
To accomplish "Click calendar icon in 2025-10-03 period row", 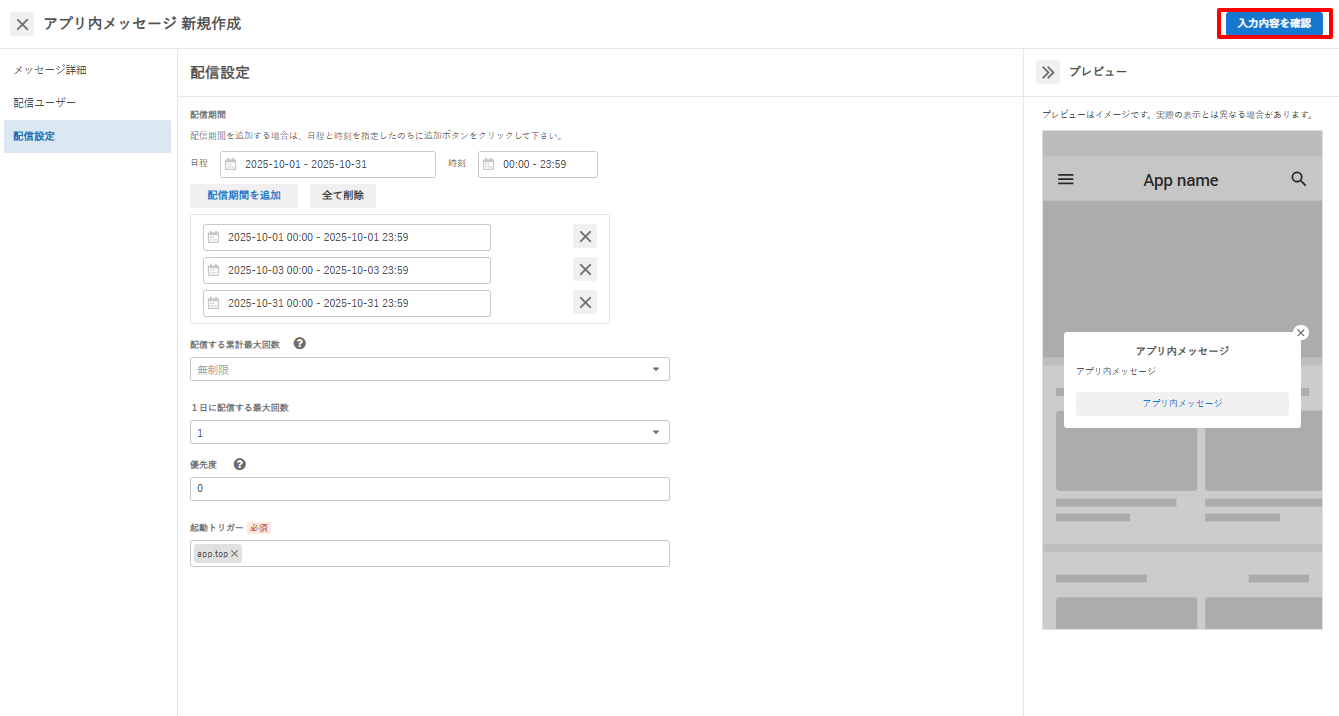I will pos(213,270).
